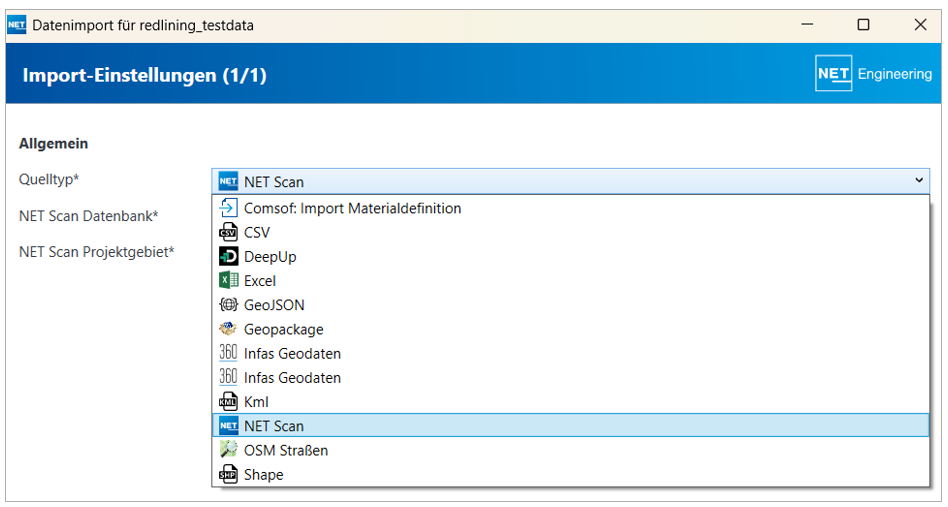This screenshot has height=507, width=948.
Task: Collapse the Quelltyp dropdown arrow
Action: 918,180
